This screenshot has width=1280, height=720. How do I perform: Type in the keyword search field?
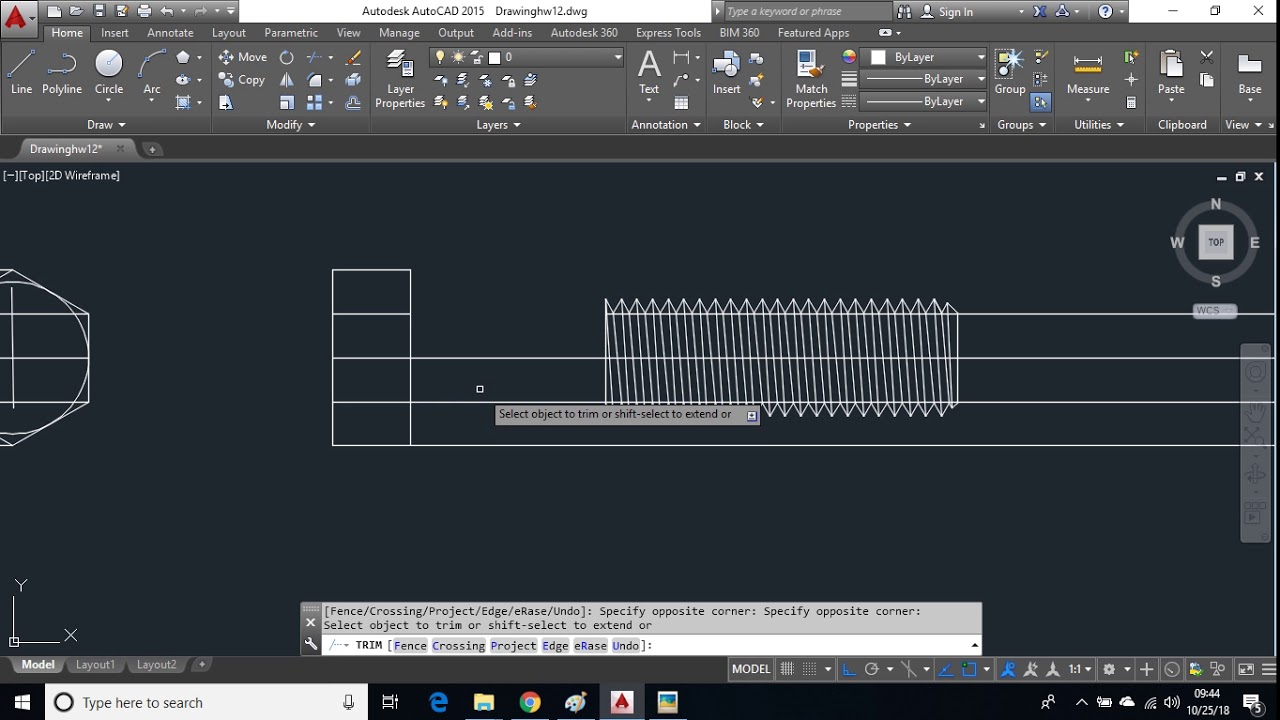pyautogui.click(x=806, y=12)
